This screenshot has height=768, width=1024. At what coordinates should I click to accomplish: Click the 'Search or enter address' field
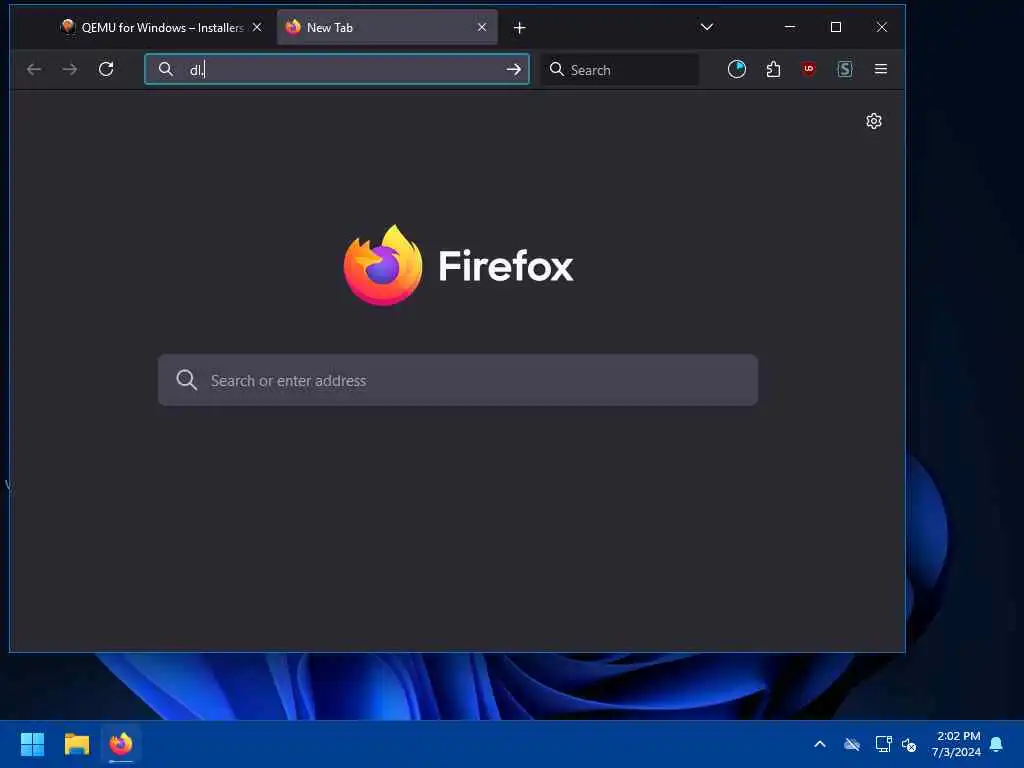click(458, 380)
